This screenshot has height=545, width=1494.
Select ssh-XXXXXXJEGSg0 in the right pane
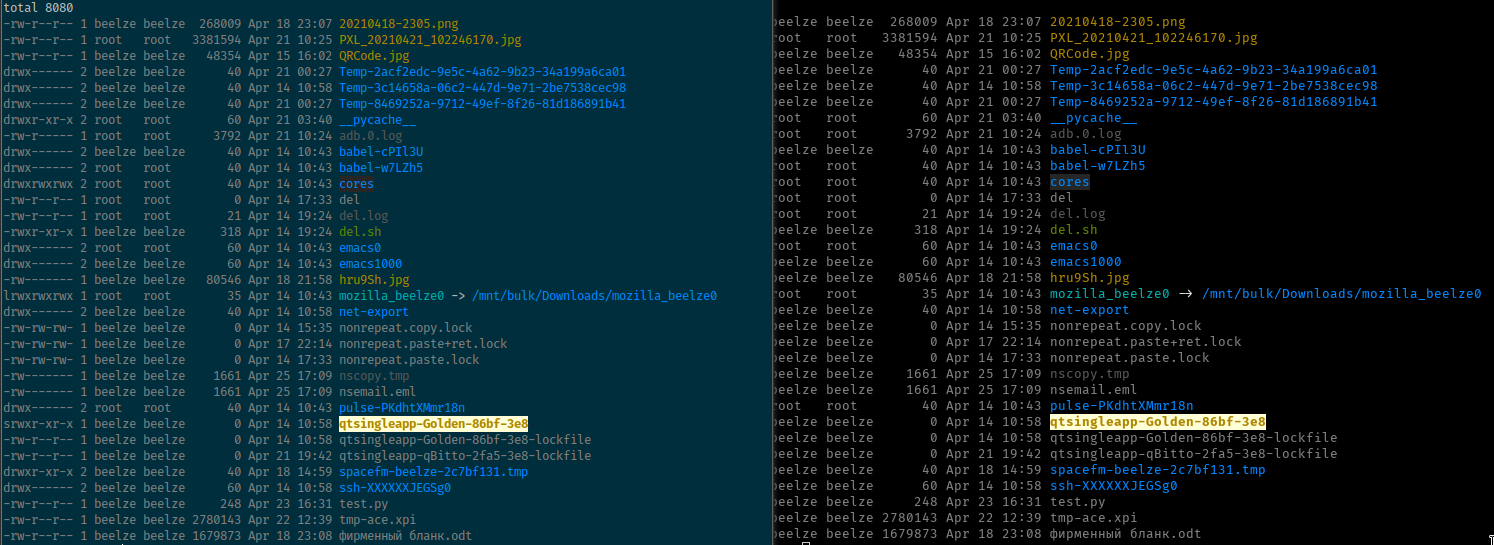tap(1114, 485)
